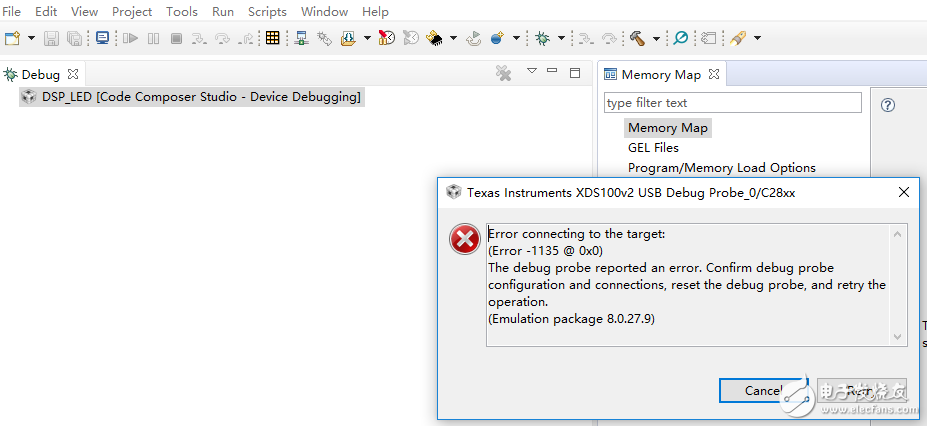927x426 pixels.
Task: Minimize the Debug view panel
Action: 552,71
